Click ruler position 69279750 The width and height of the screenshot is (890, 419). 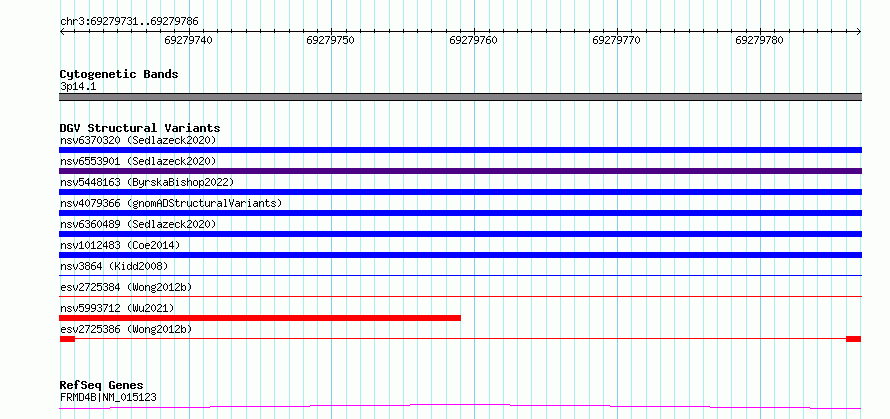[x=330, y=40]
